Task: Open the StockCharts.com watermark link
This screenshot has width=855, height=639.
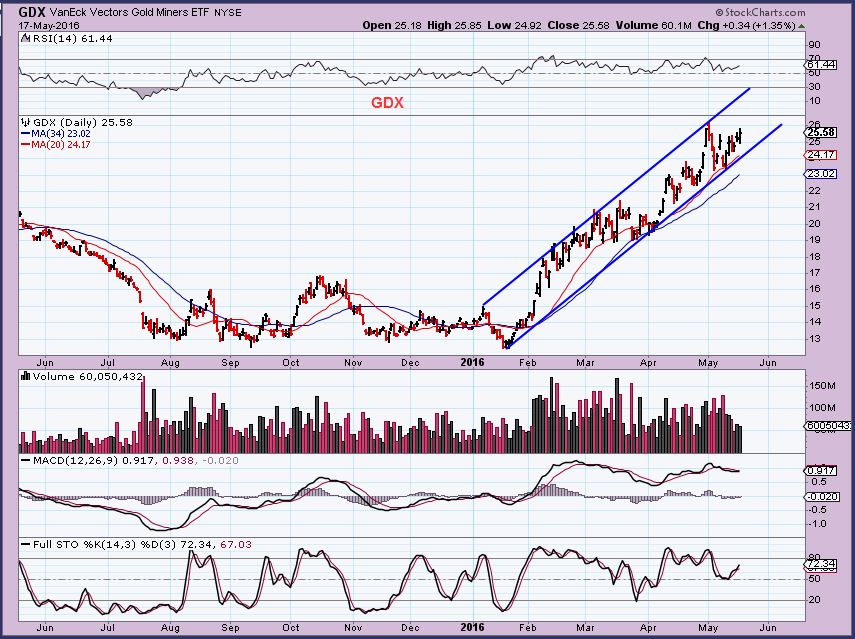Action: pos(760,12)
